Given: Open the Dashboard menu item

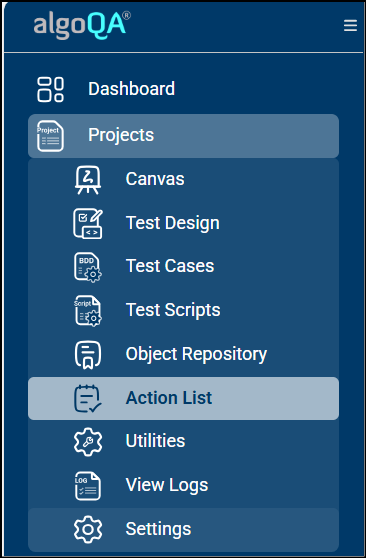Looking at the screenshot, I should (x=183, y=89).
